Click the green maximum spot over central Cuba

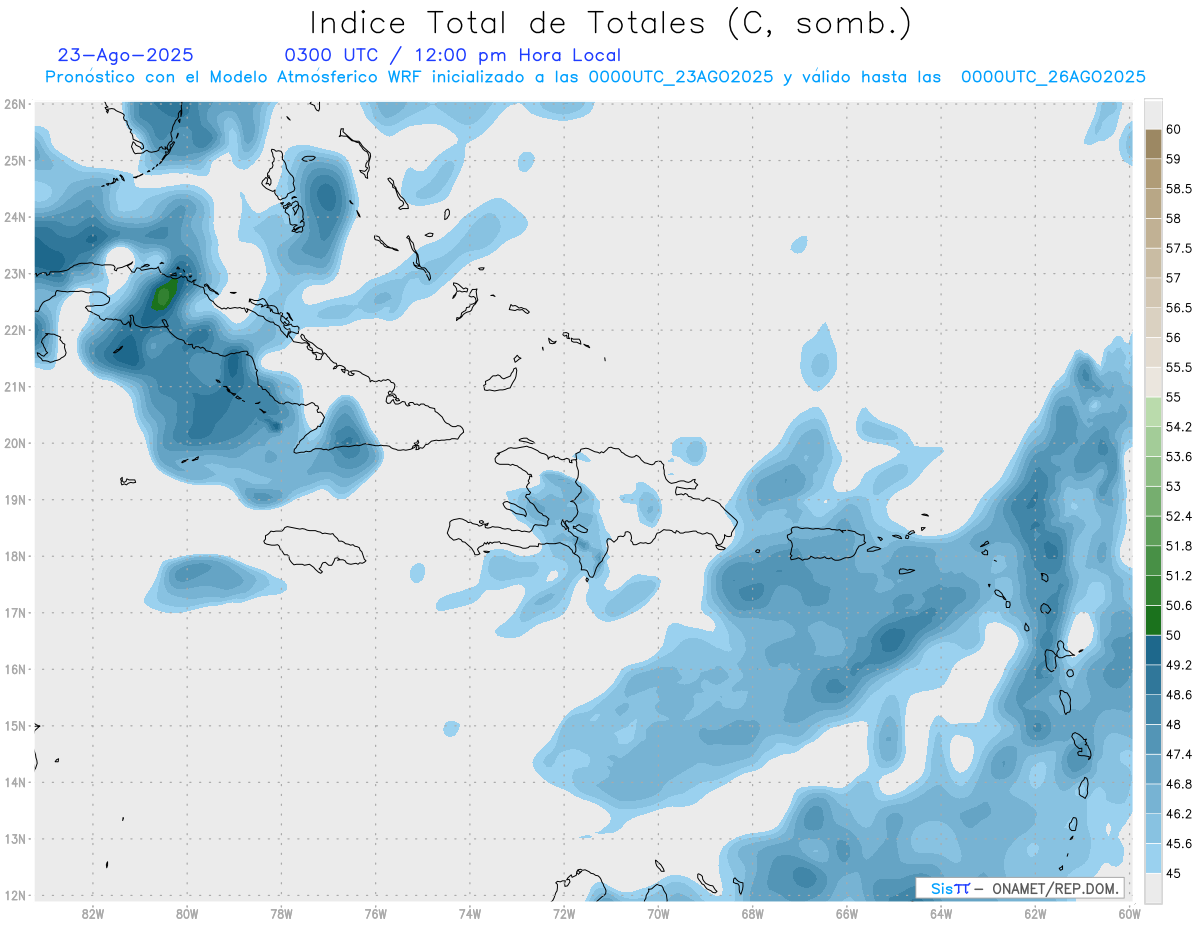165,295
